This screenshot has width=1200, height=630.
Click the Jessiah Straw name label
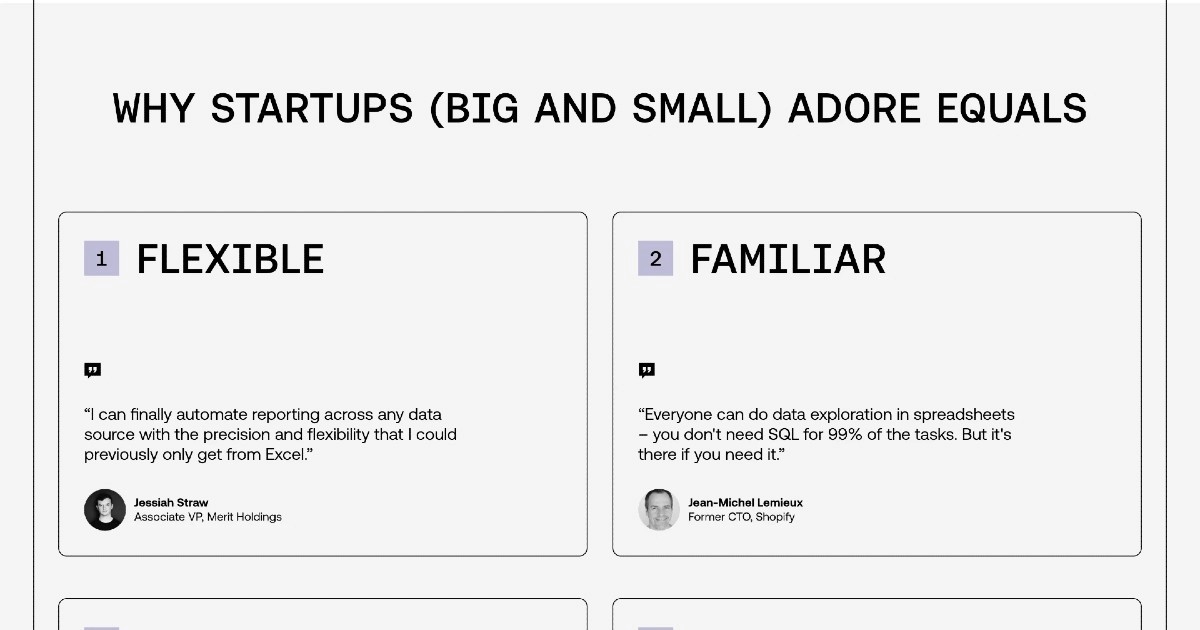click(171, 502)
